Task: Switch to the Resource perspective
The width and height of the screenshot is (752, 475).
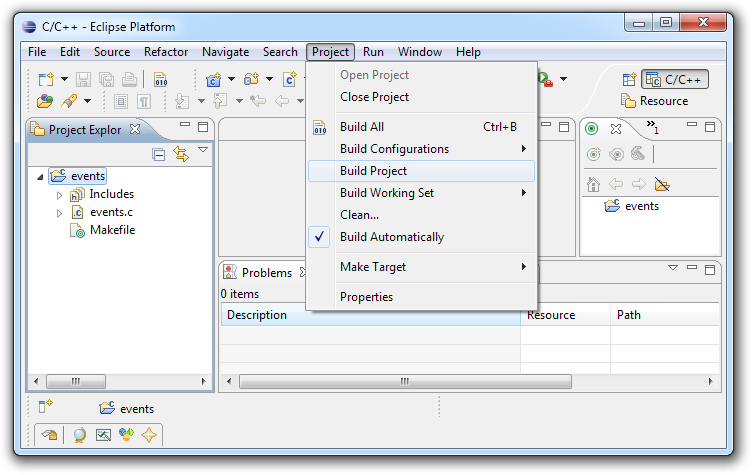Action: click(655, 101)
